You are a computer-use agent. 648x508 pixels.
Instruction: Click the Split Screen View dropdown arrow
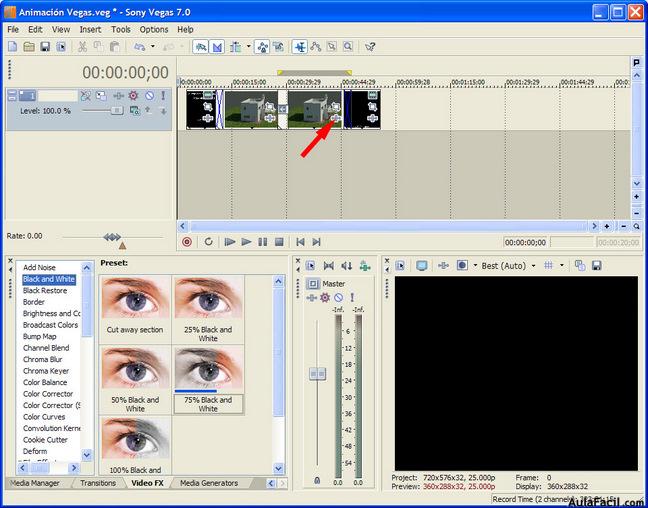[x=475, y=265]
